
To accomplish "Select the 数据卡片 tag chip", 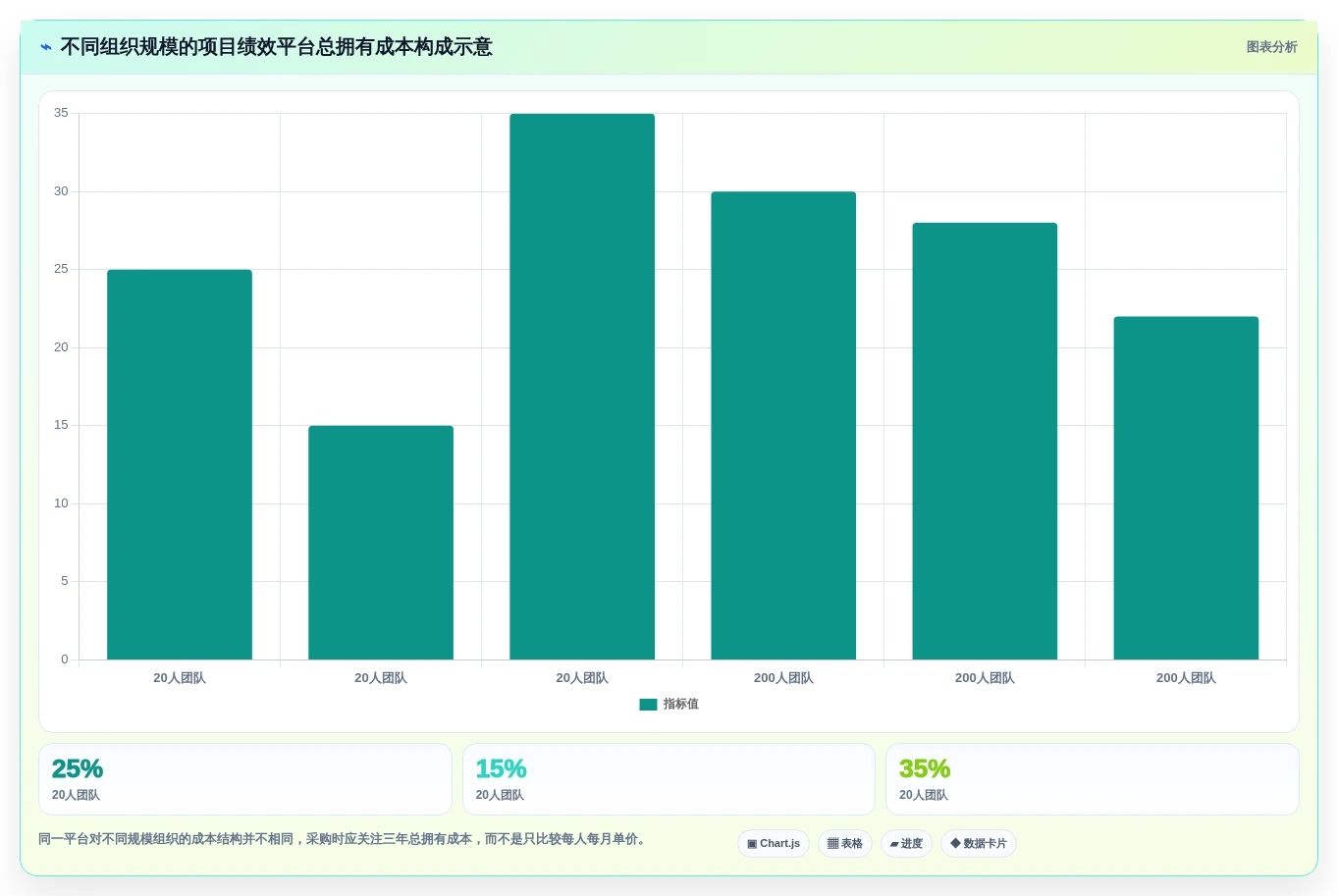I will pos(979,844).
